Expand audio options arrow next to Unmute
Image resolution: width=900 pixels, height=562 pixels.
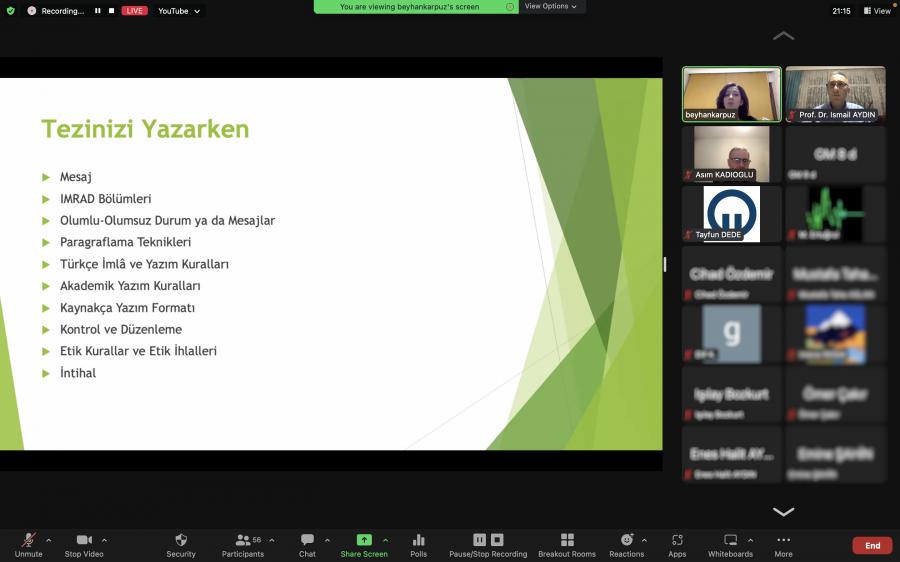pyautogui.click(x=48, y=540)
